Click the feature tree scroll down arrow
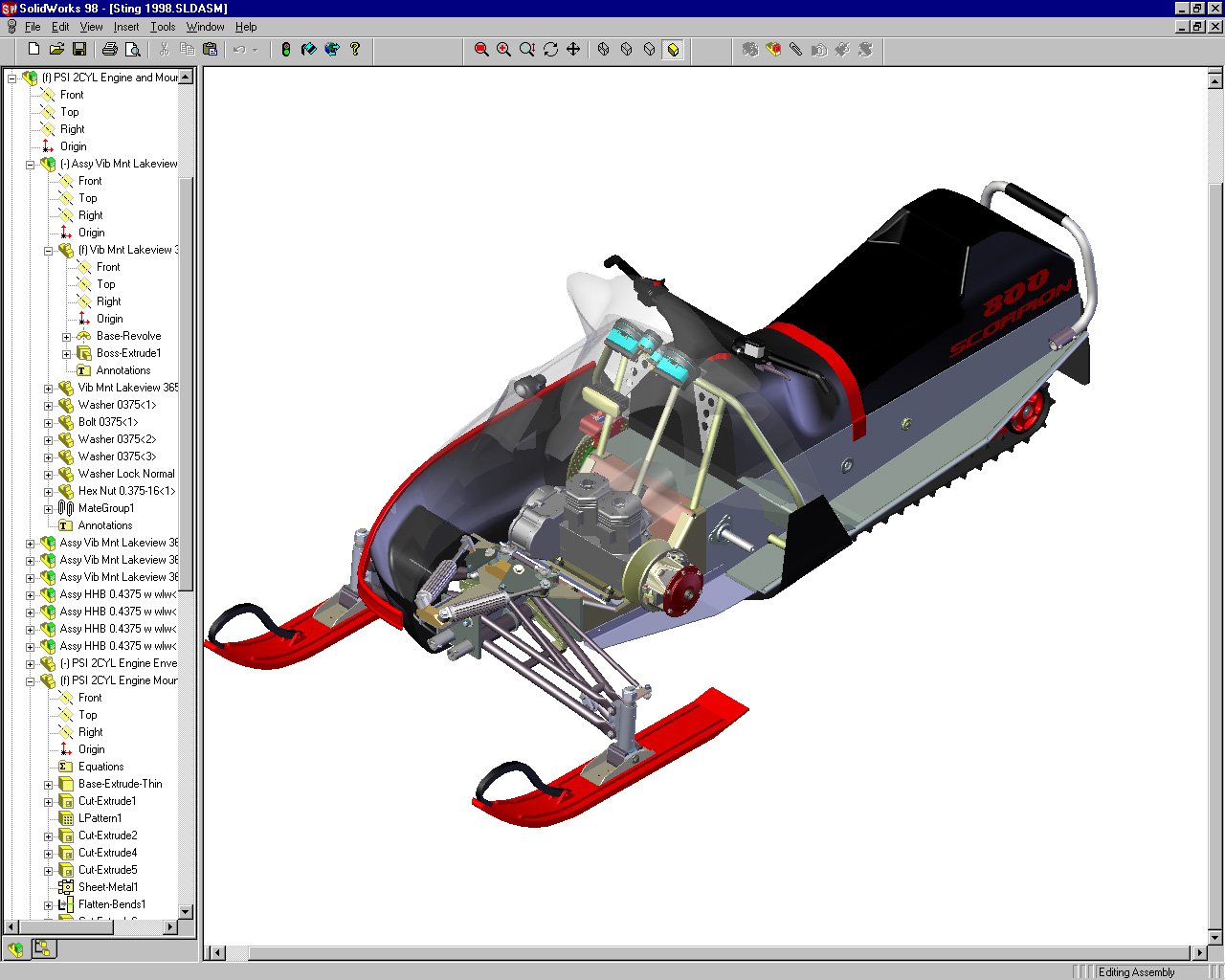The image size is (1225, 980). (186, 912)
